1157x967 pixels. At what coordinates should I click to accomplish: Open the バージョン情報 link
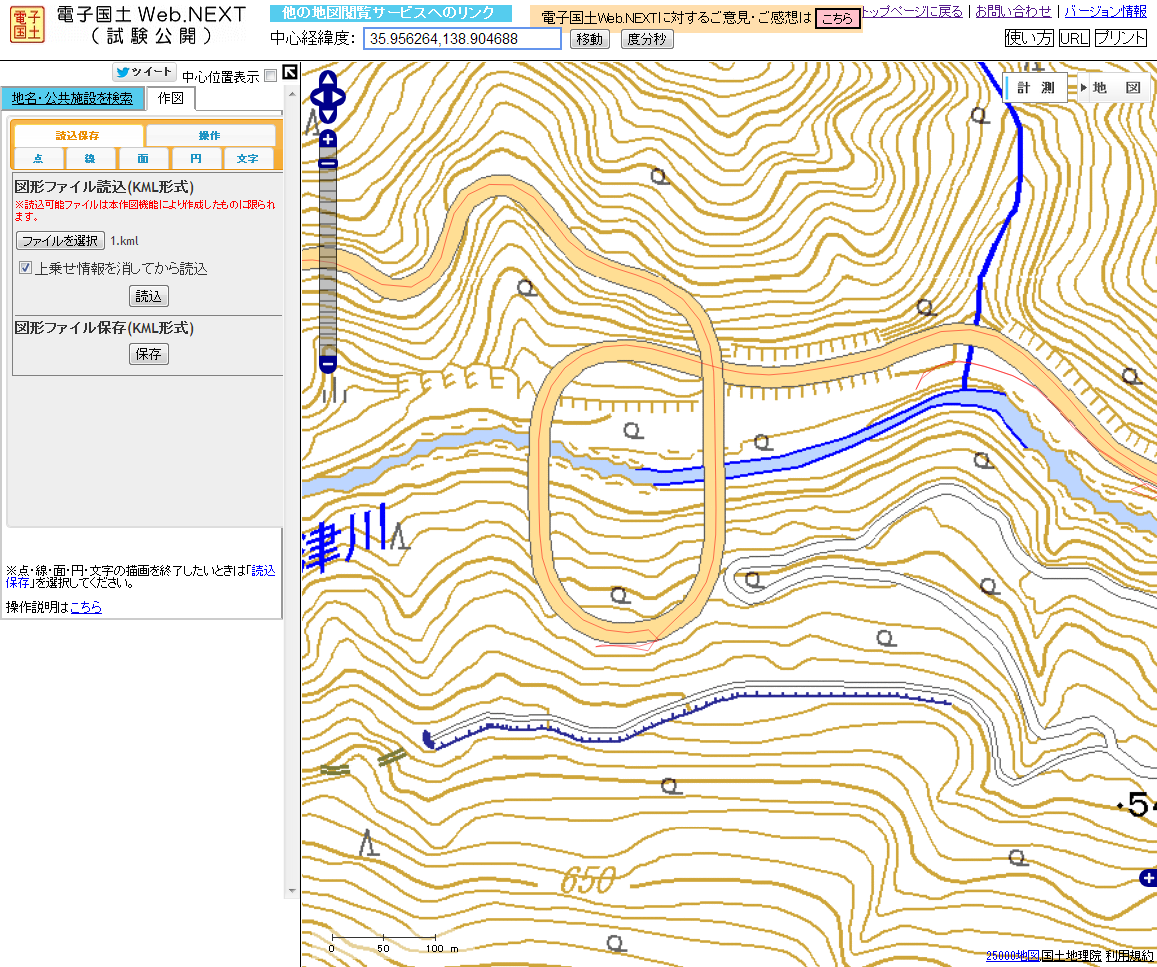1105,11
